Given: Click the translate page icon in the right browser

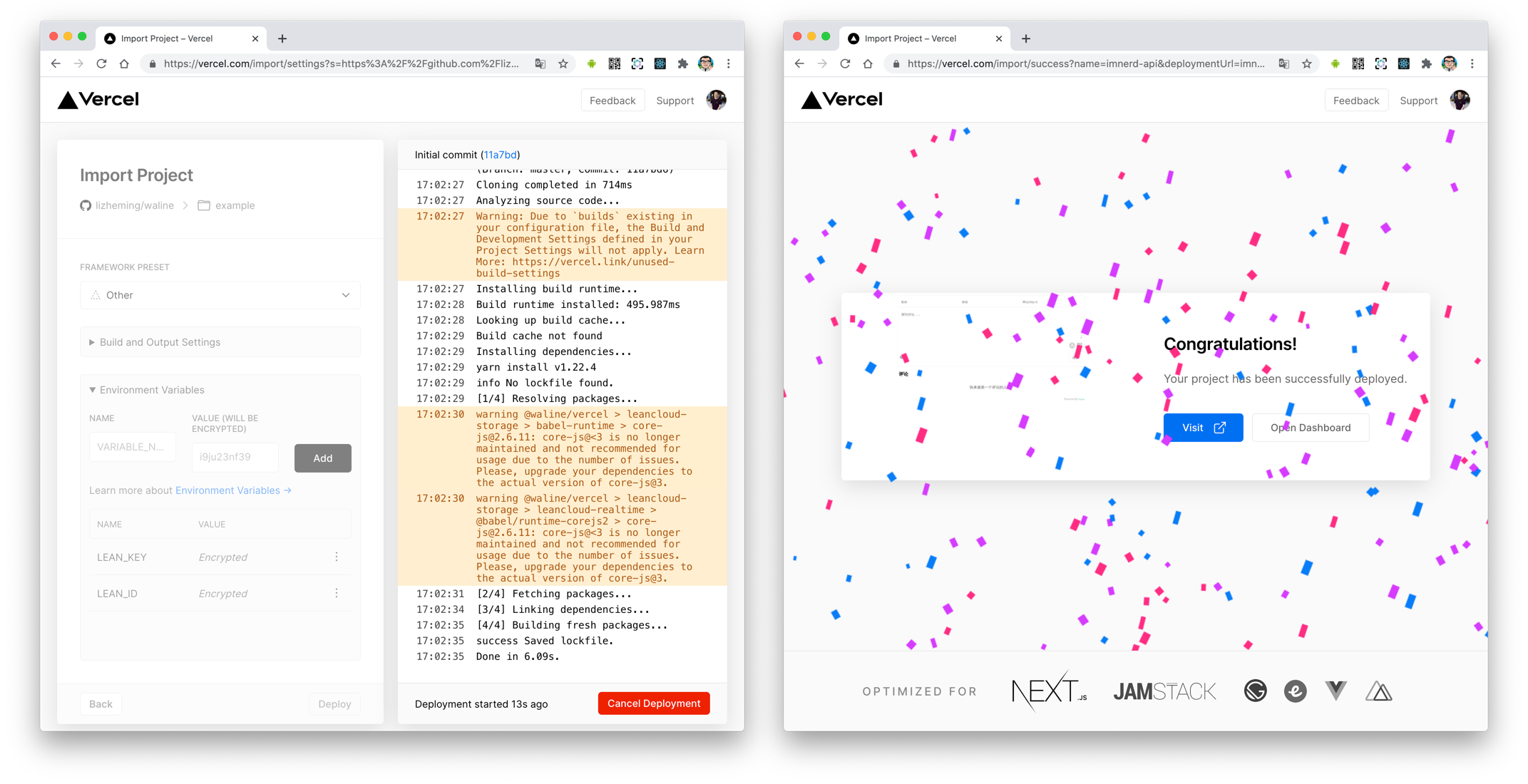Looking at the screenshot, I should tap(1284, 63).
